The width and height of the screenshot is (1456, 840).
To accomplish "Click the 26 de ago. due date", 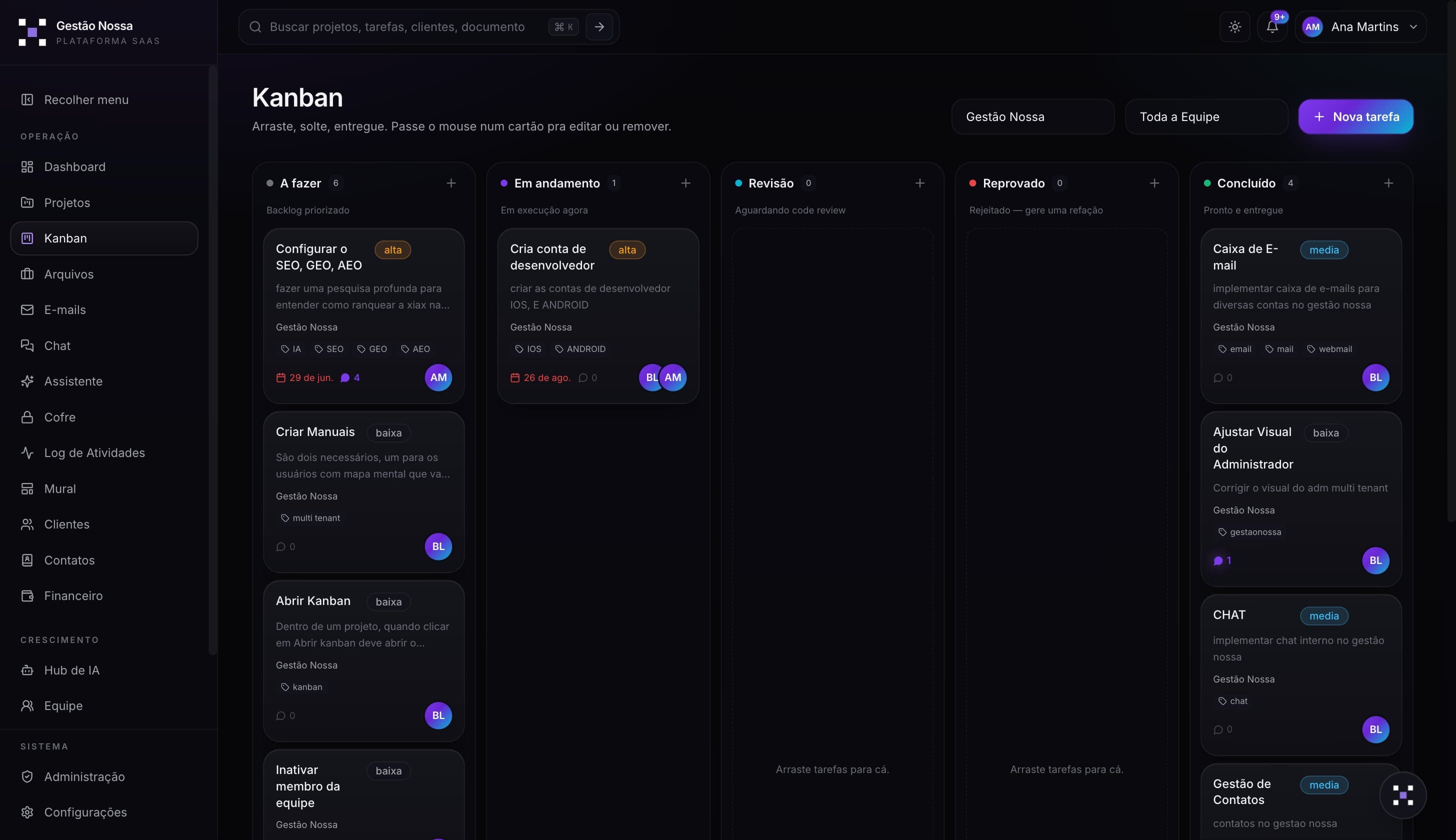I will pos(540,378).
